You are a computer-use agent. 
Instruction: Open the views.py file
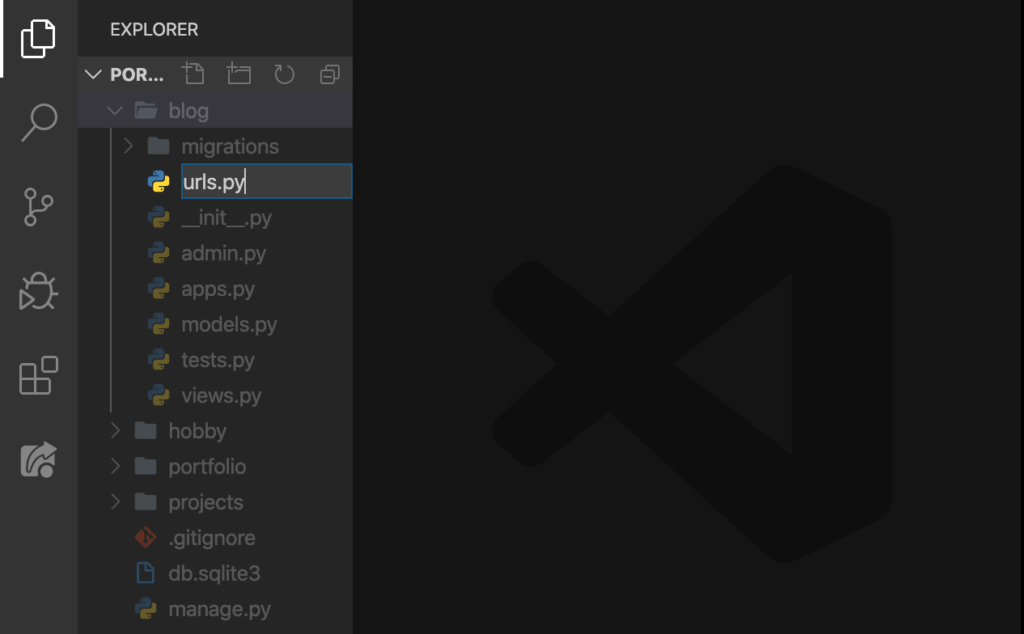(x=221, y=396)
